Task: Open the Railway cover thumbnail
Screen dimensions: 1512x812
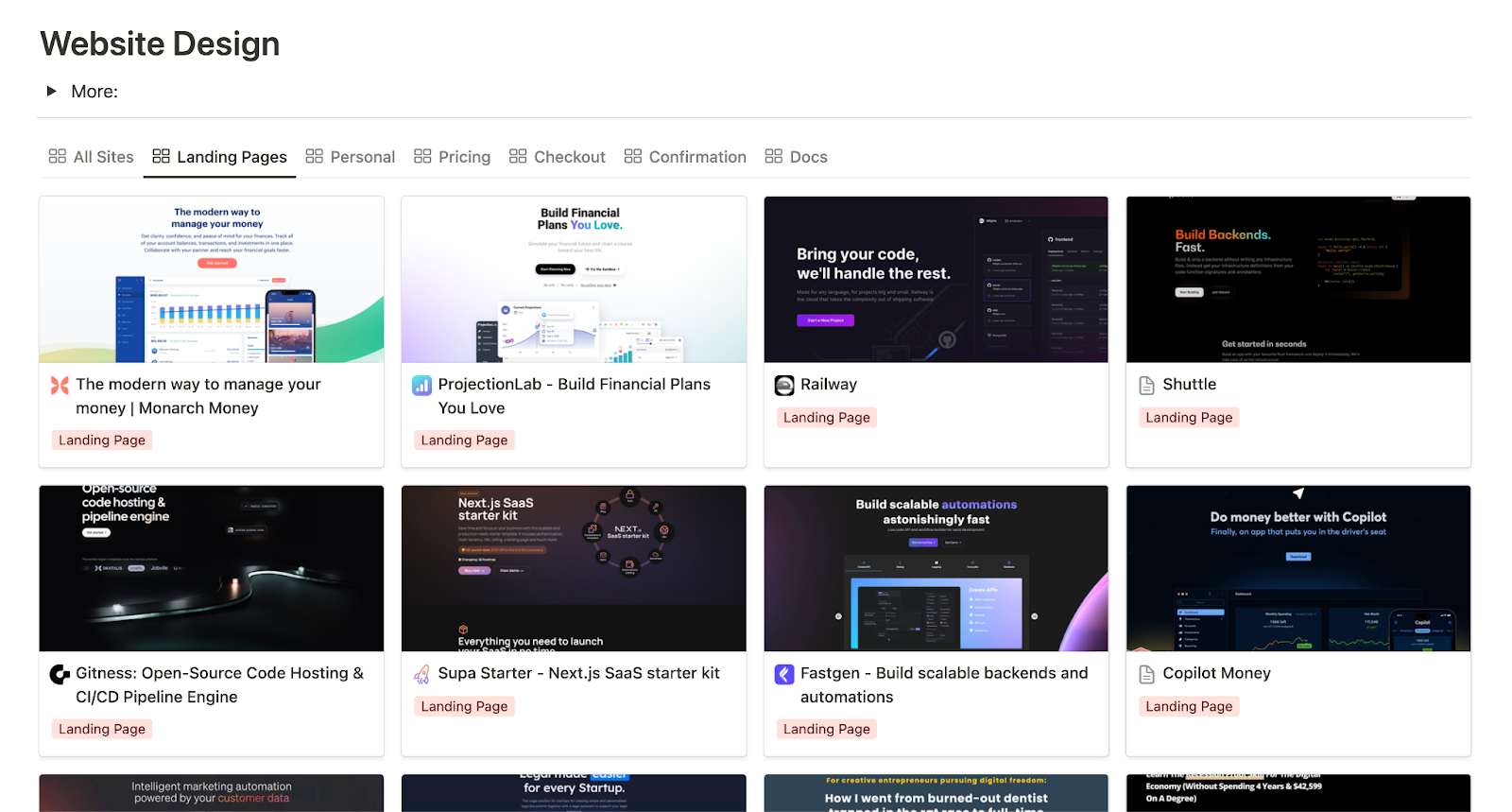Action: tap(936, 280)
